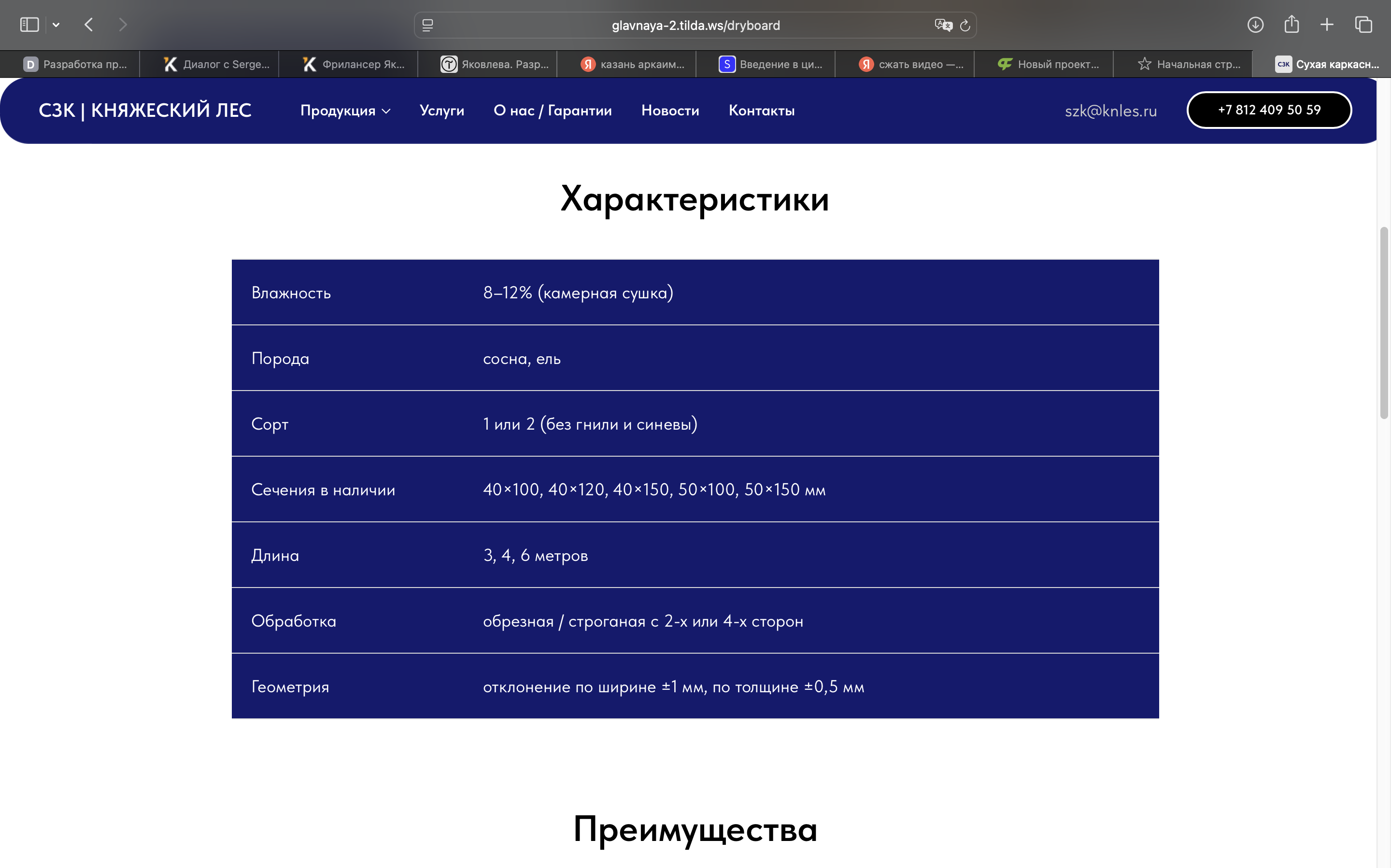Click the '3, 4, 6 метров' value
Screen dimensions: 1391x868
535,556
